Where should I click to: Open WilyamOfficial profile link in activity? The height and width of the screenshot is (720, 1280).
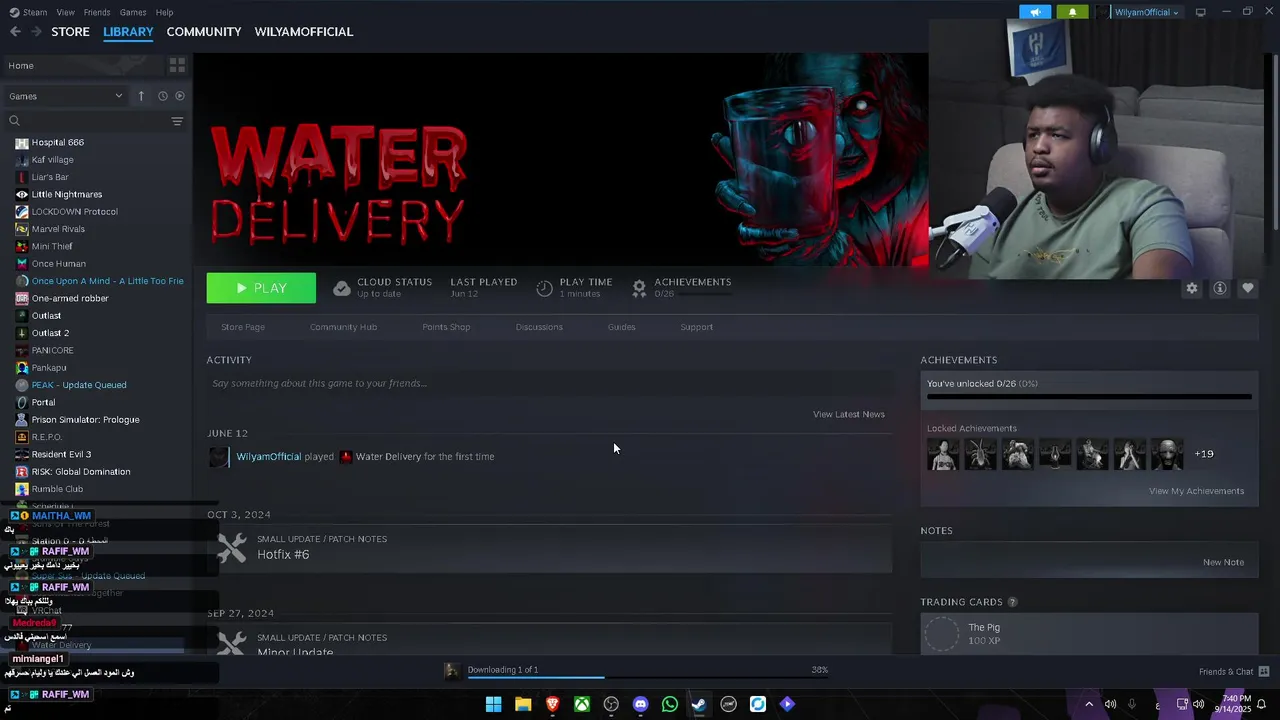268,457
